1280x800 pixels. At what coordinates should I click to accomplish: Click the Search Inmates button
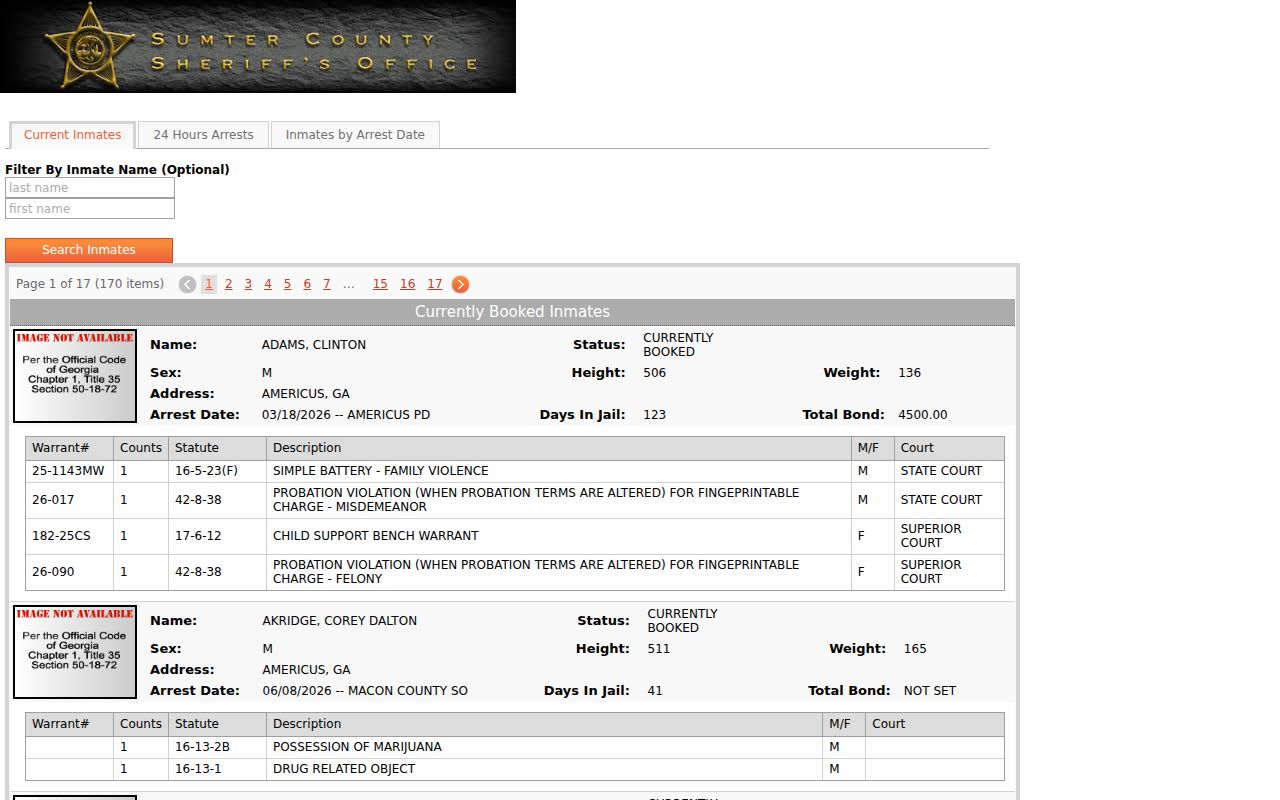pos(89,250)
